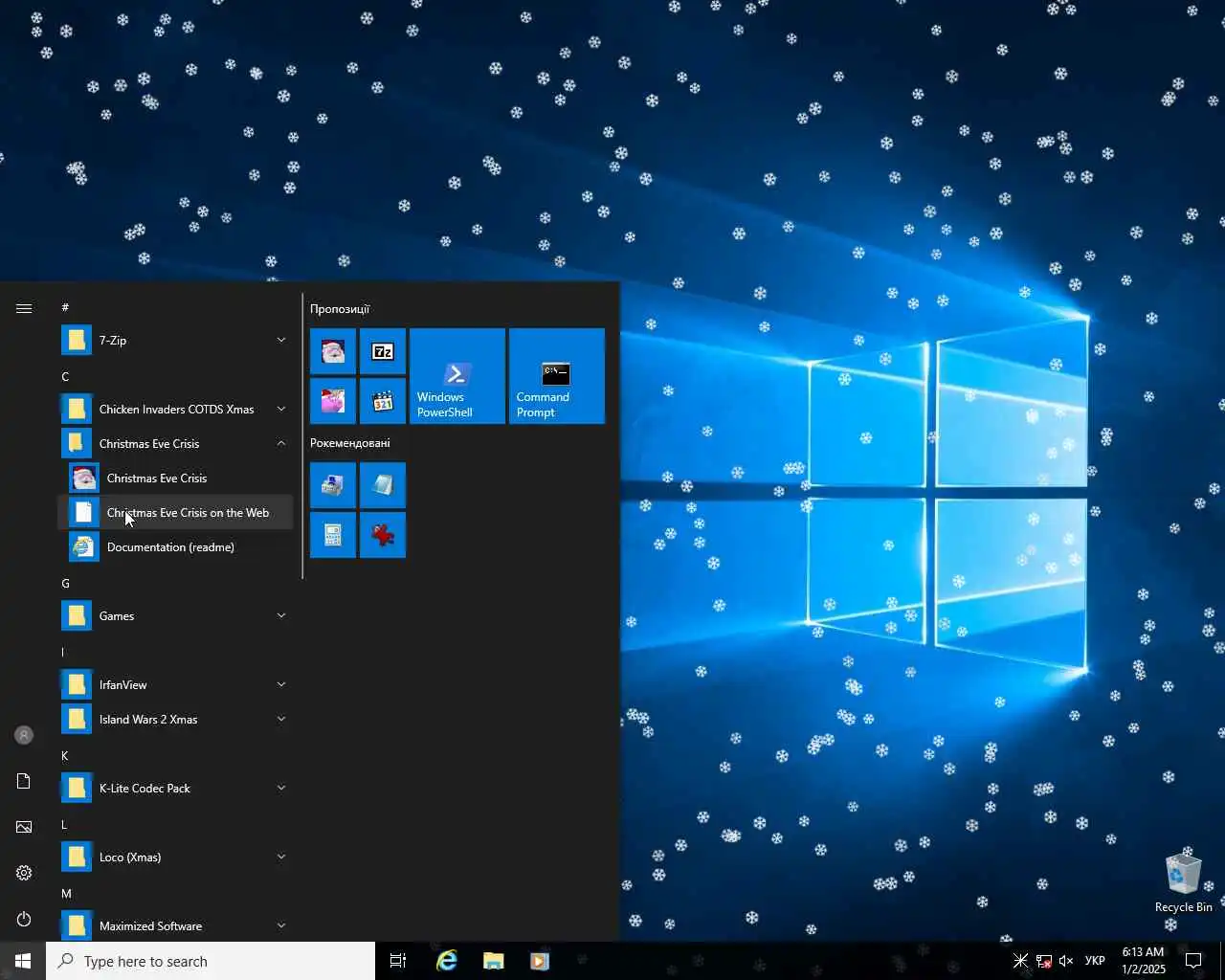Open the clock showing 6:13 AM

pyautogui.click(x=1144, y=961)
